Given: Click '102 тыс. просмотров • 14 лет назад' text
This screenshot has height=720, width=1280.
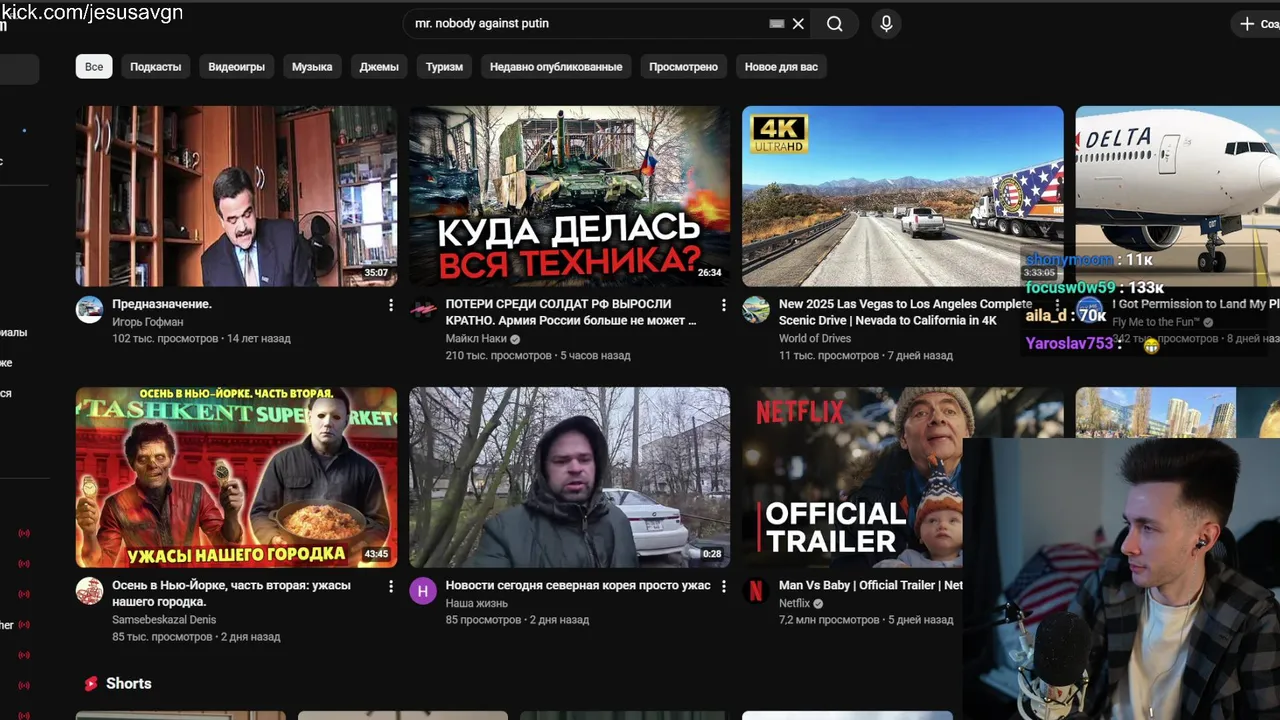Looking at the screenshot, I should click(201, 339).
